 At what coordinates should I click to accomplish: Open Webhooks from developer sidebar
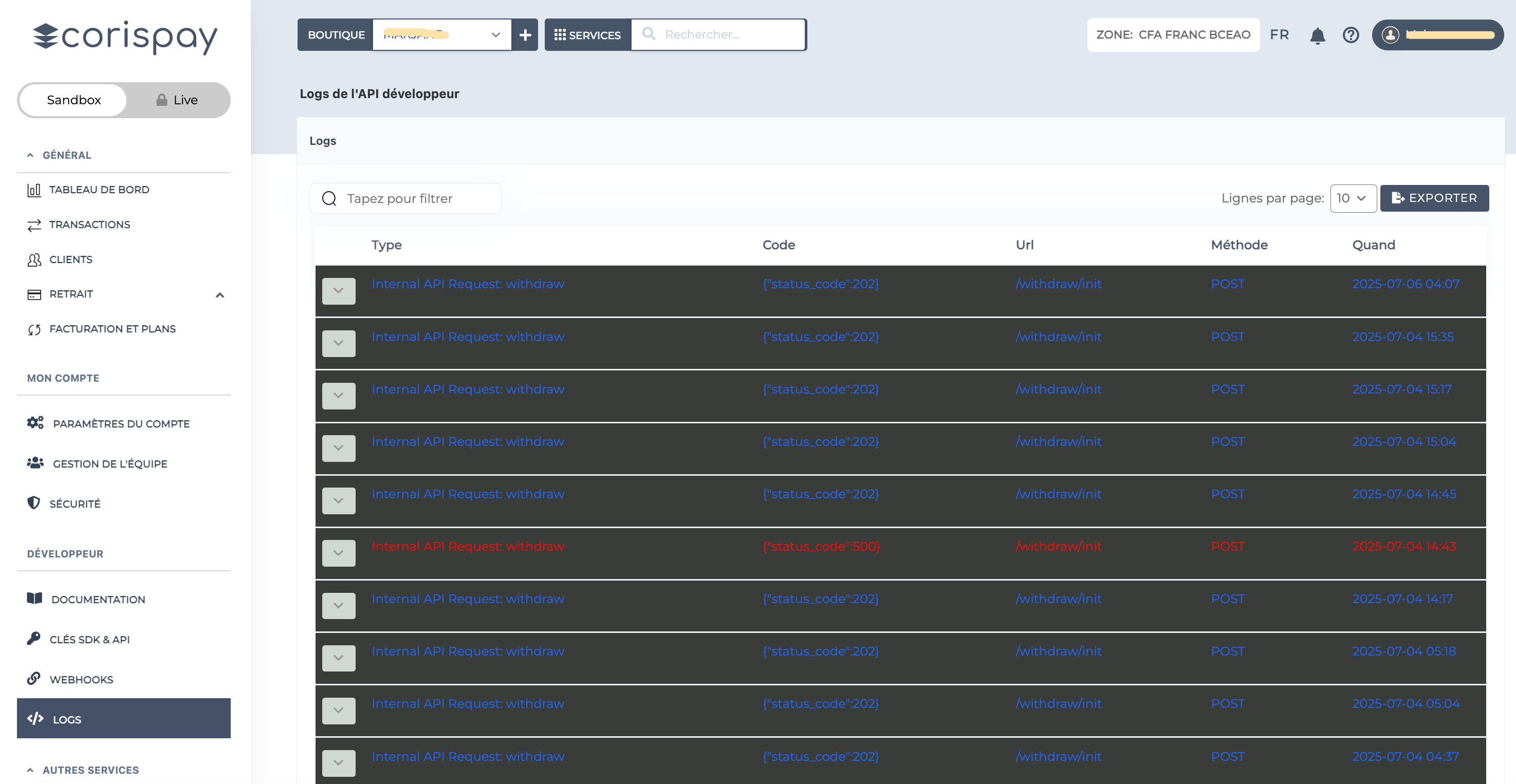[x=81, y=679]
